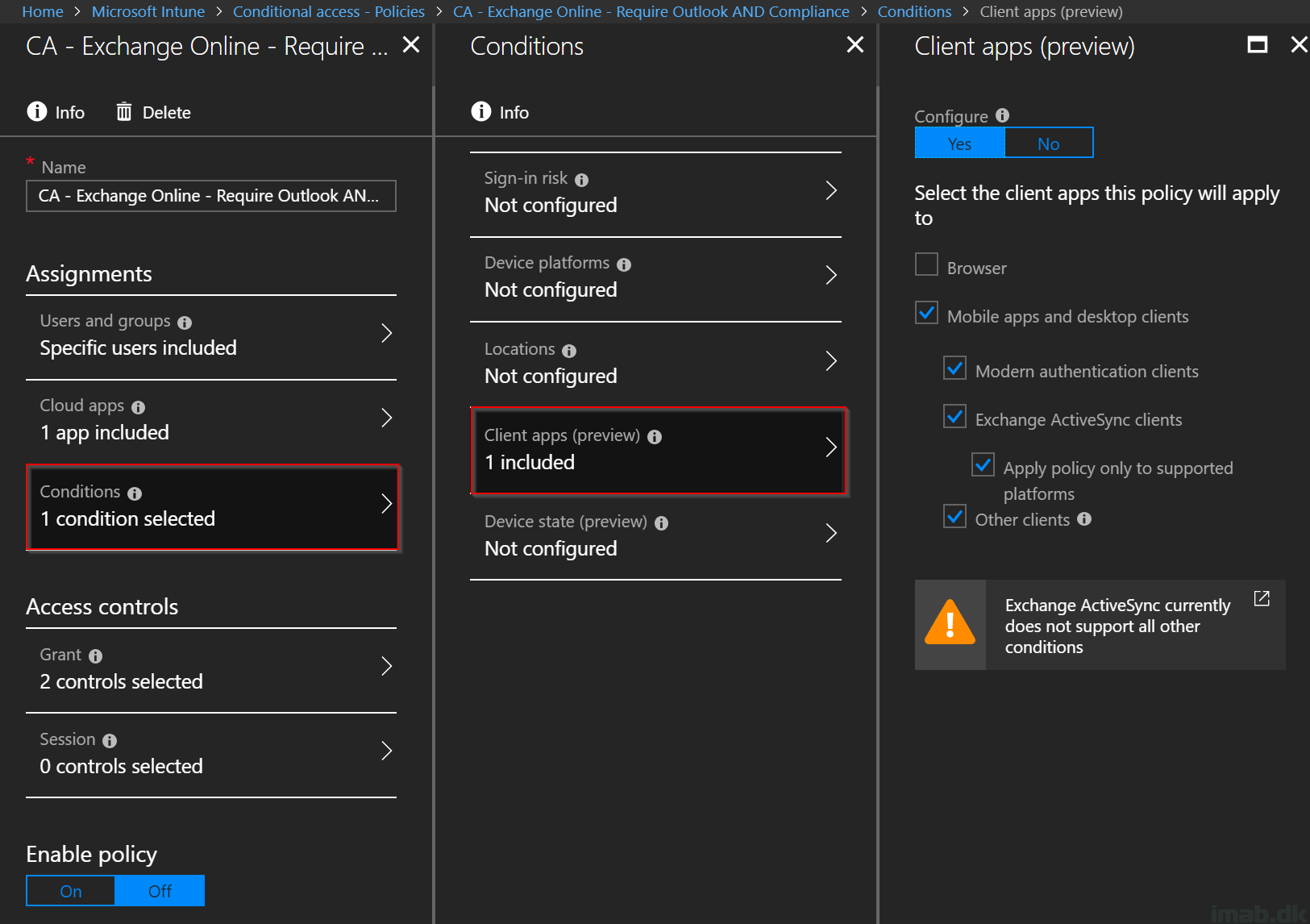The width and height of the screenshot is (1310, 924).
Task: Click the Info icon in the policy blade
Action: coord(37,111)
